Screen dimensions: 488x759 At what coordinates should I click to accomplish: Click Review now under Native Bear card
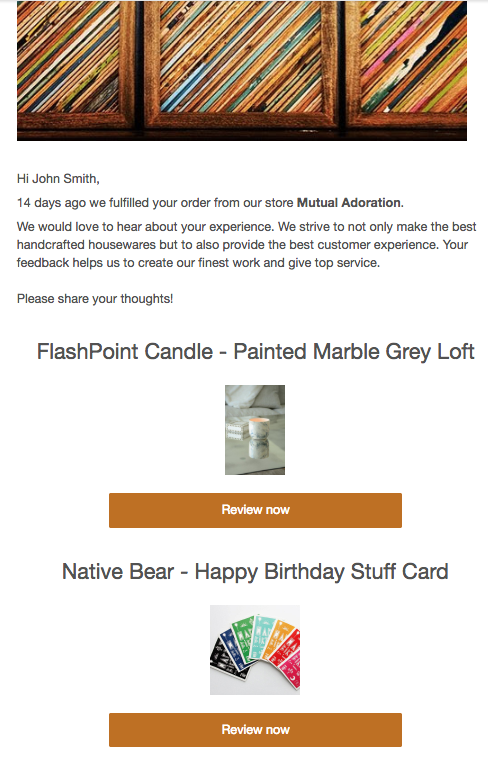(255, 729)
